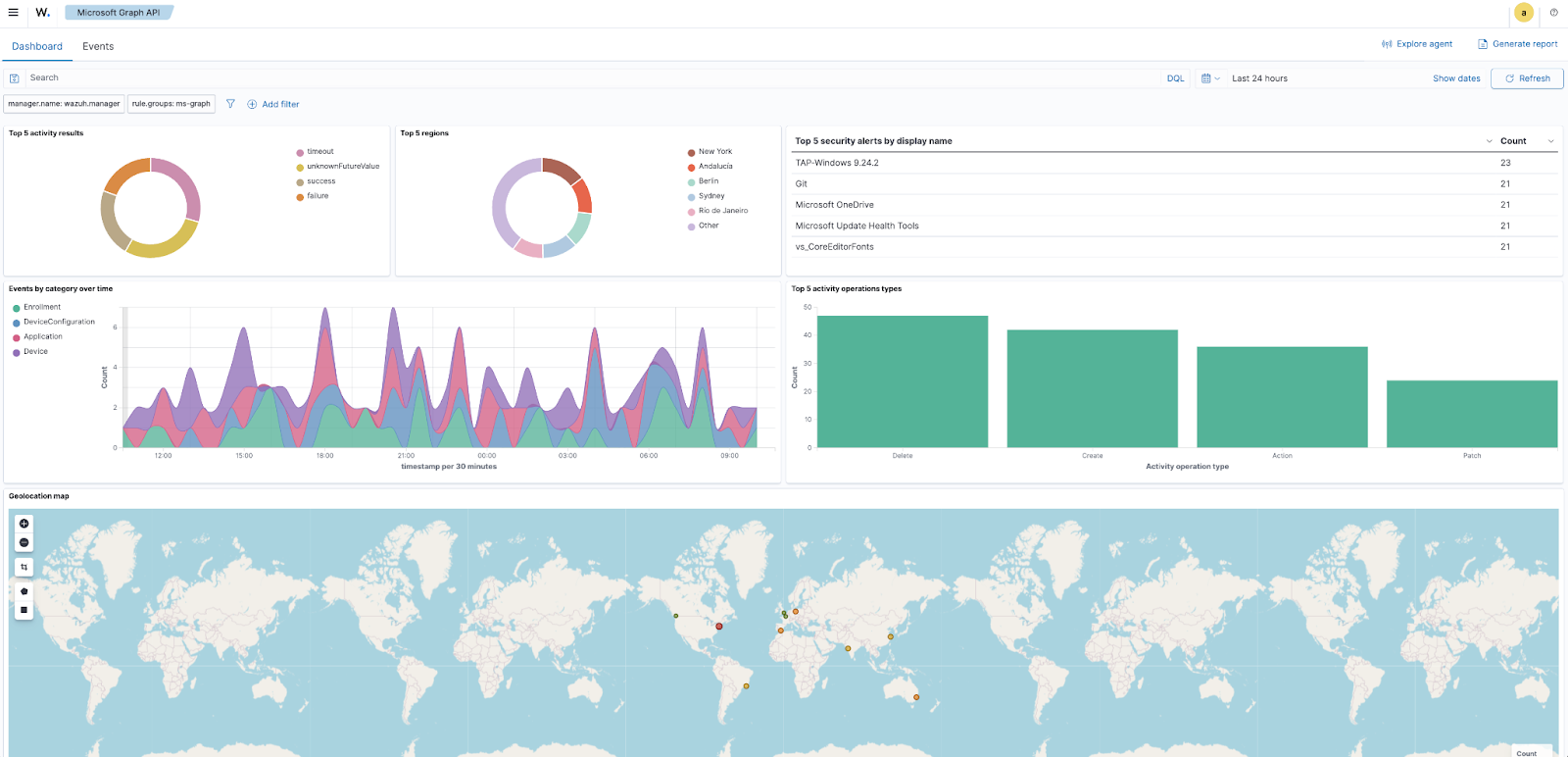Zoom in on the geolocation map

pos(24,524)
